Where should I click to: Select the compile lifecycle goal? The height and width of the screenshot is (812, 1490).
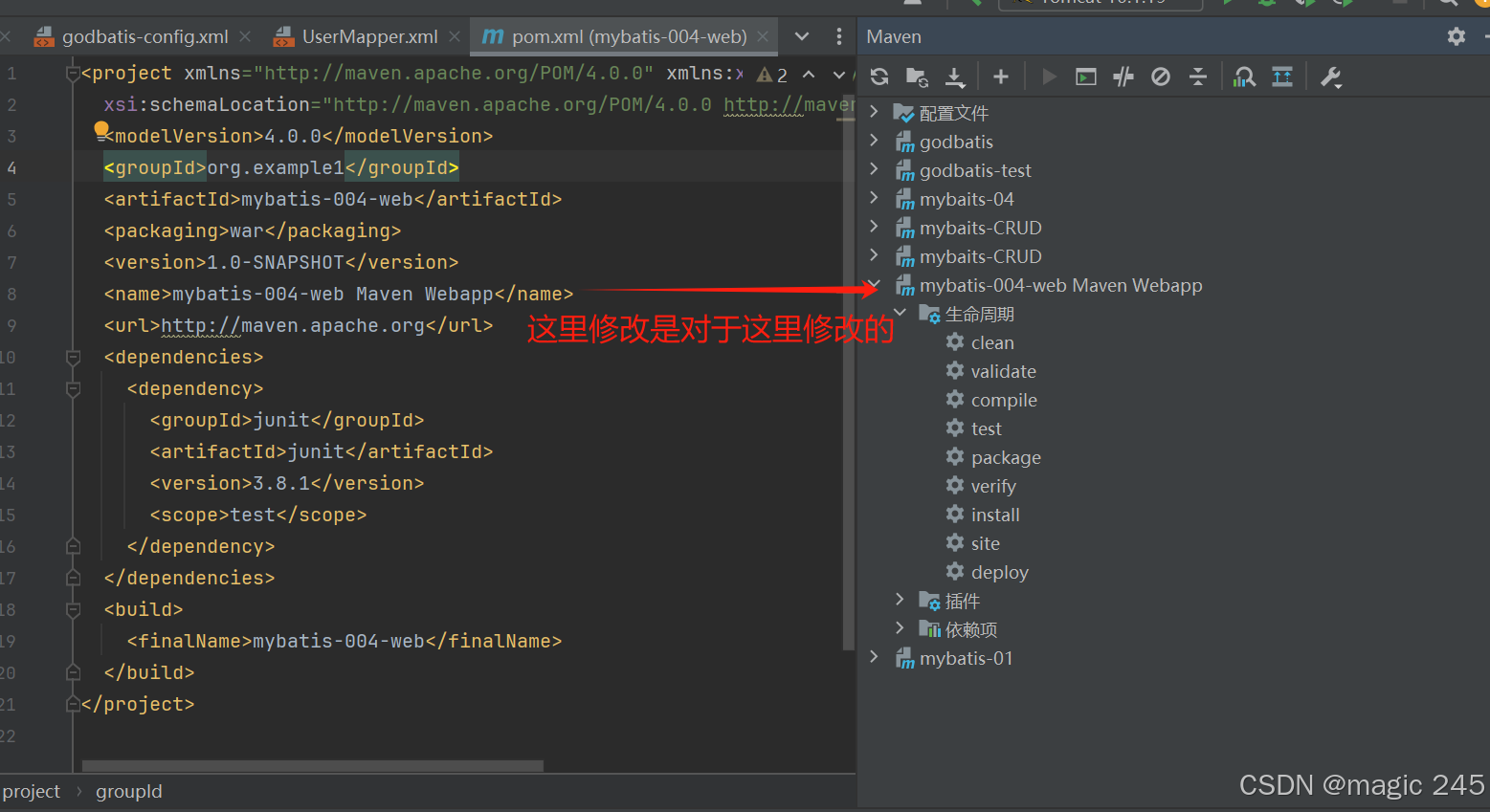pyautogui.click(x=1004, y=400)
